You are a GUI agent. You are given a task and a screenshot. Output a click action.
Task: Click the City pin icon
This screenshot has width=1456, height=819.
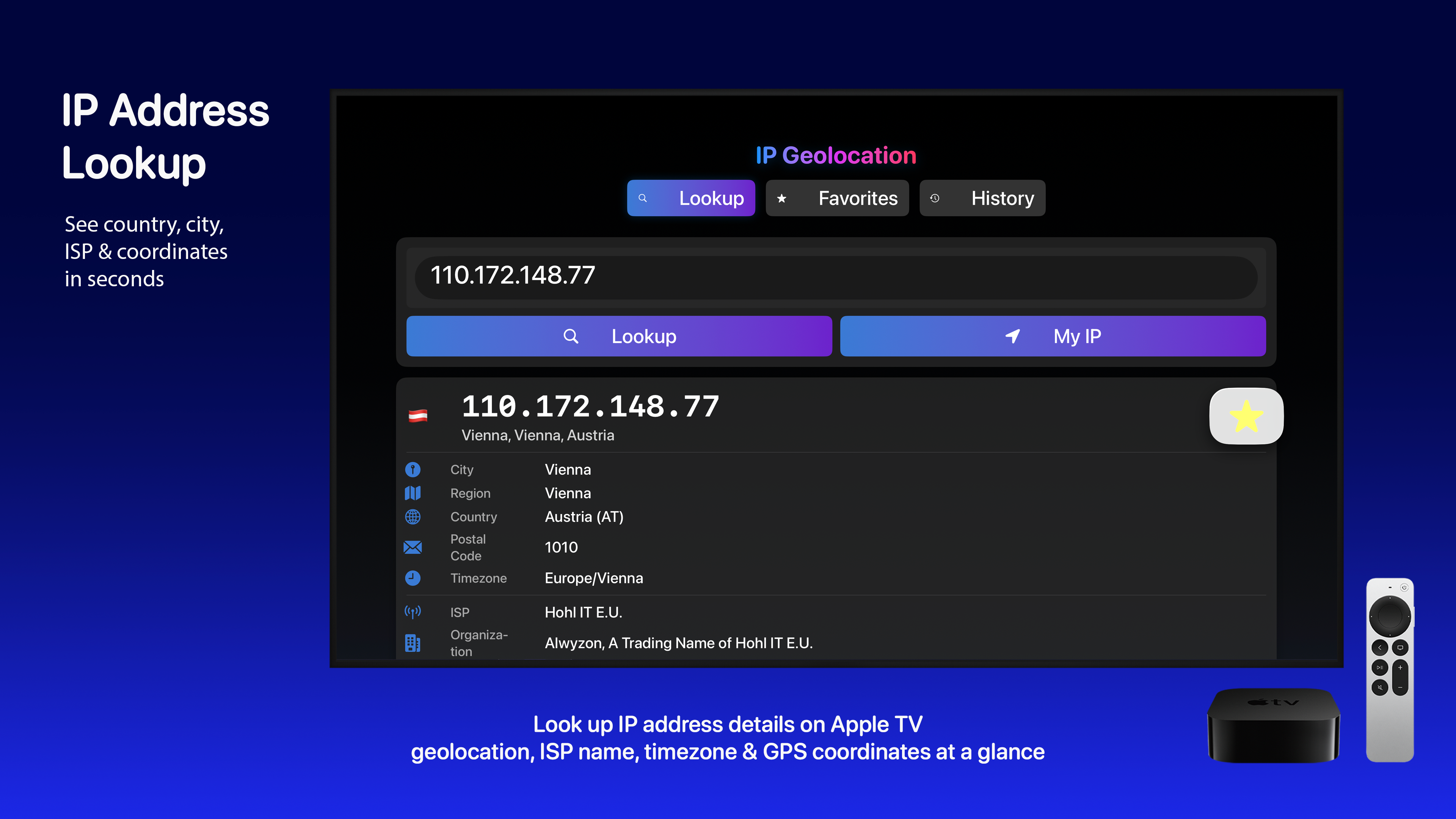pos(413,469)
